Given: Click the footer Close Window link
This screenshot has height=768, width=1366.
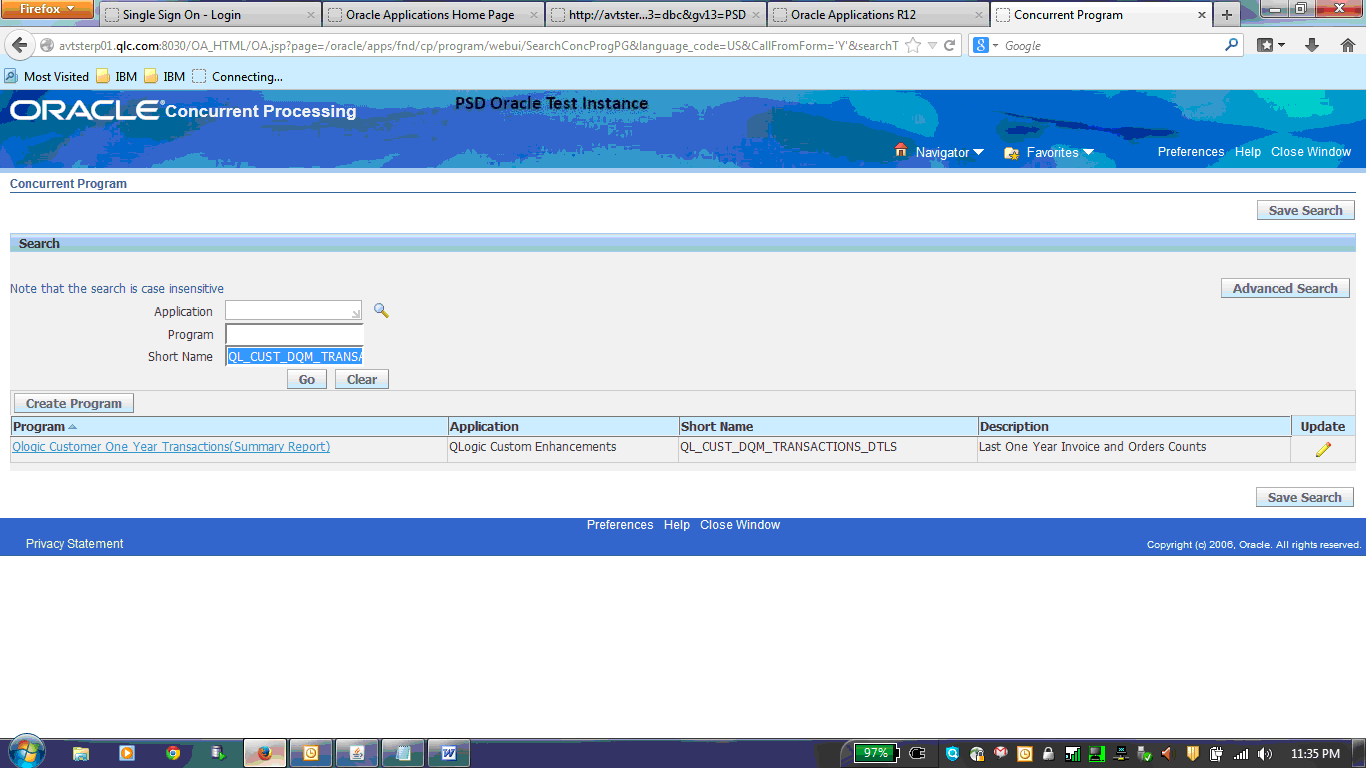Looking at the screenshot, I should tap(740, 525).
